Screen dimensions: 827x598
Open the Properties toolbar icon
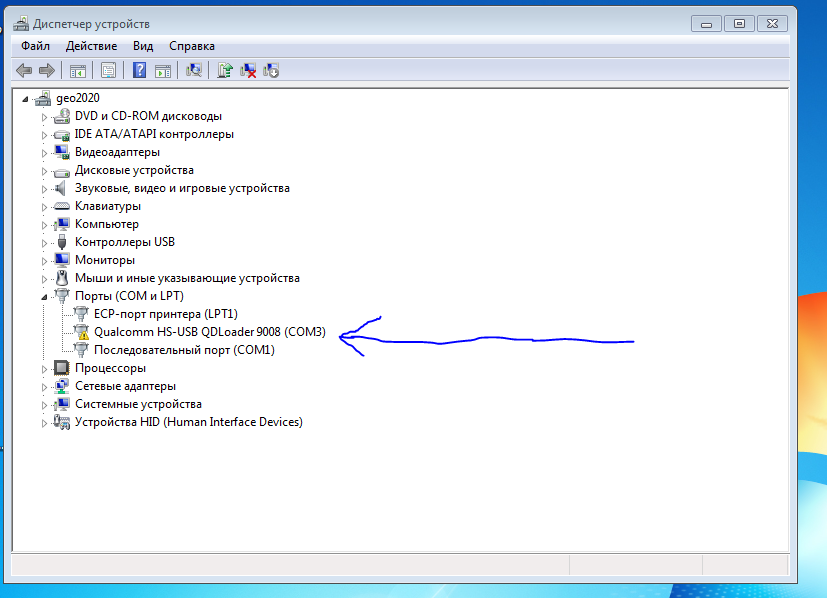108,70
